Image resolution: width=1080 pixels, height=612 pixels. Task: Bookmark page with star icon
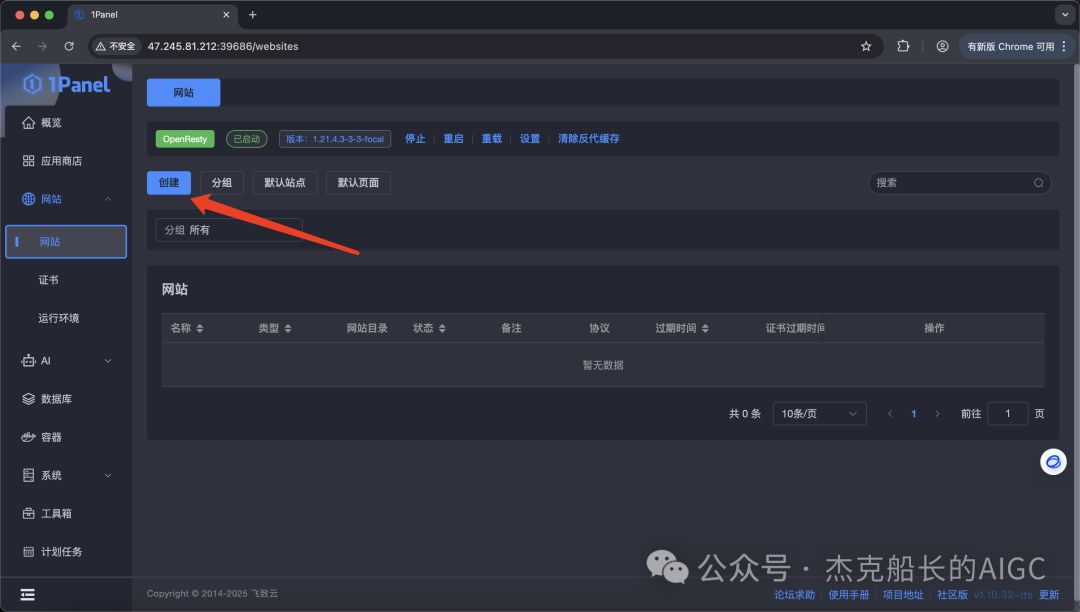point(866,46)
